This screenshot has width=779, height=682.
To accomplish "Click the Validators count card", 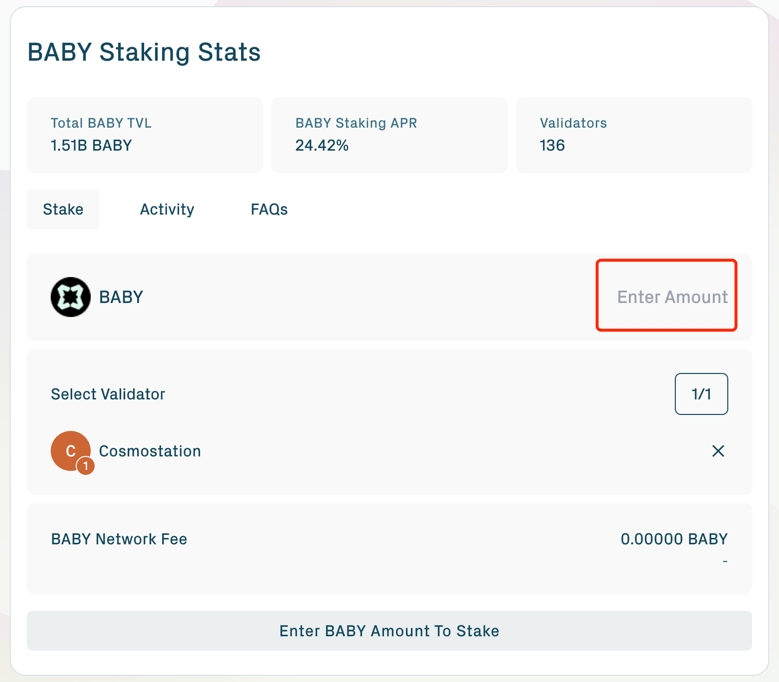I will pyautogui.click(x=633, y=135).
